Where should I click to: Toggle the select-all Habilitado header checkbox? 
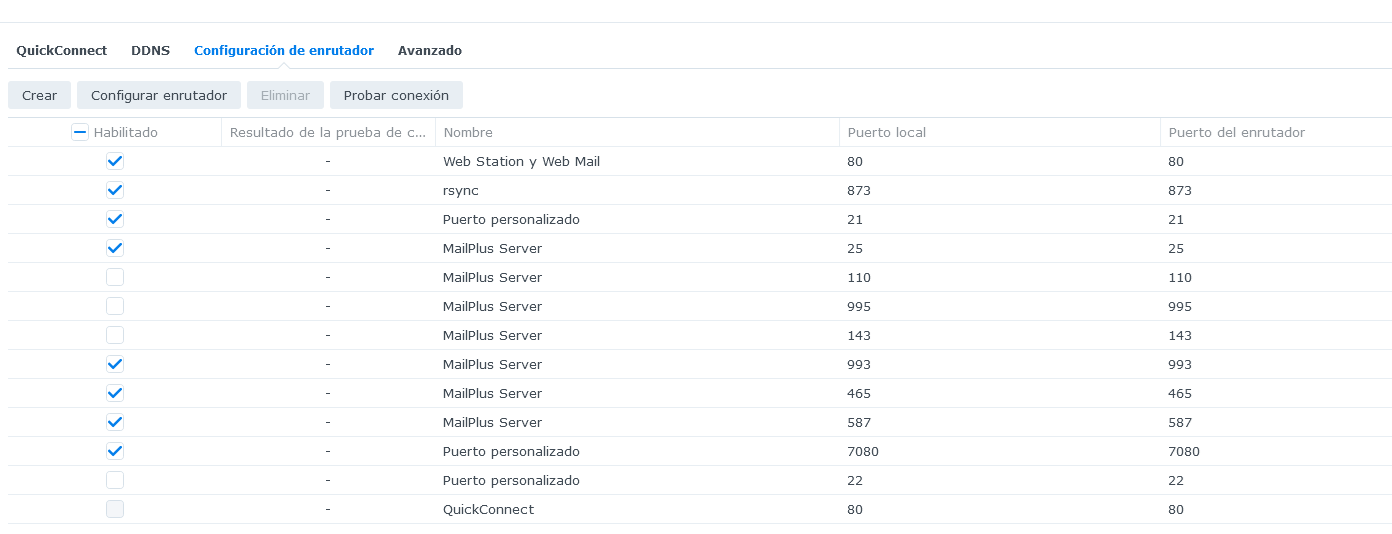pyautogui.click(x=80, y=132)
